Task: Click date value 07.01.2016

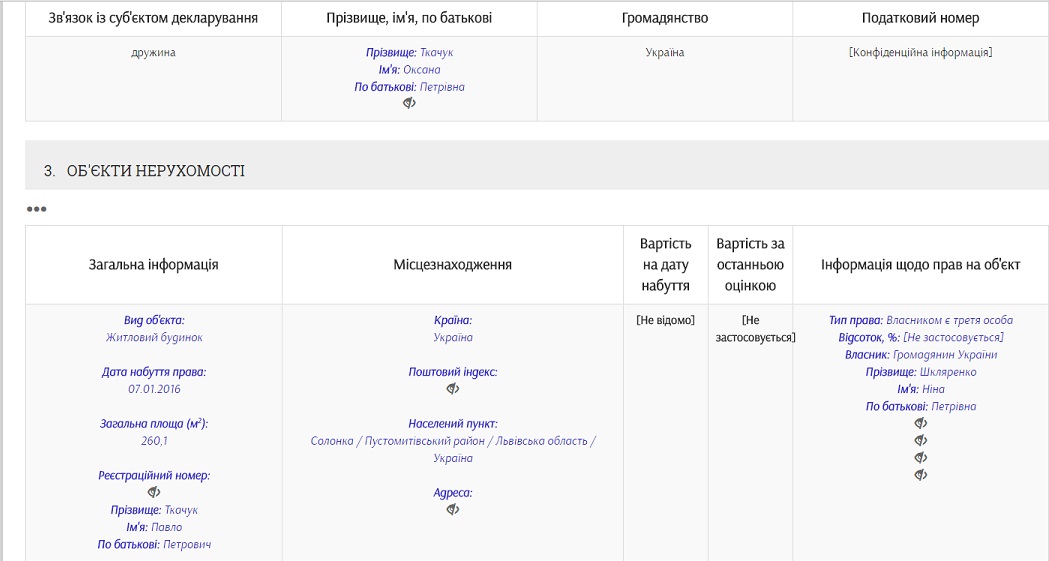Action: click(x=154, y=389)
